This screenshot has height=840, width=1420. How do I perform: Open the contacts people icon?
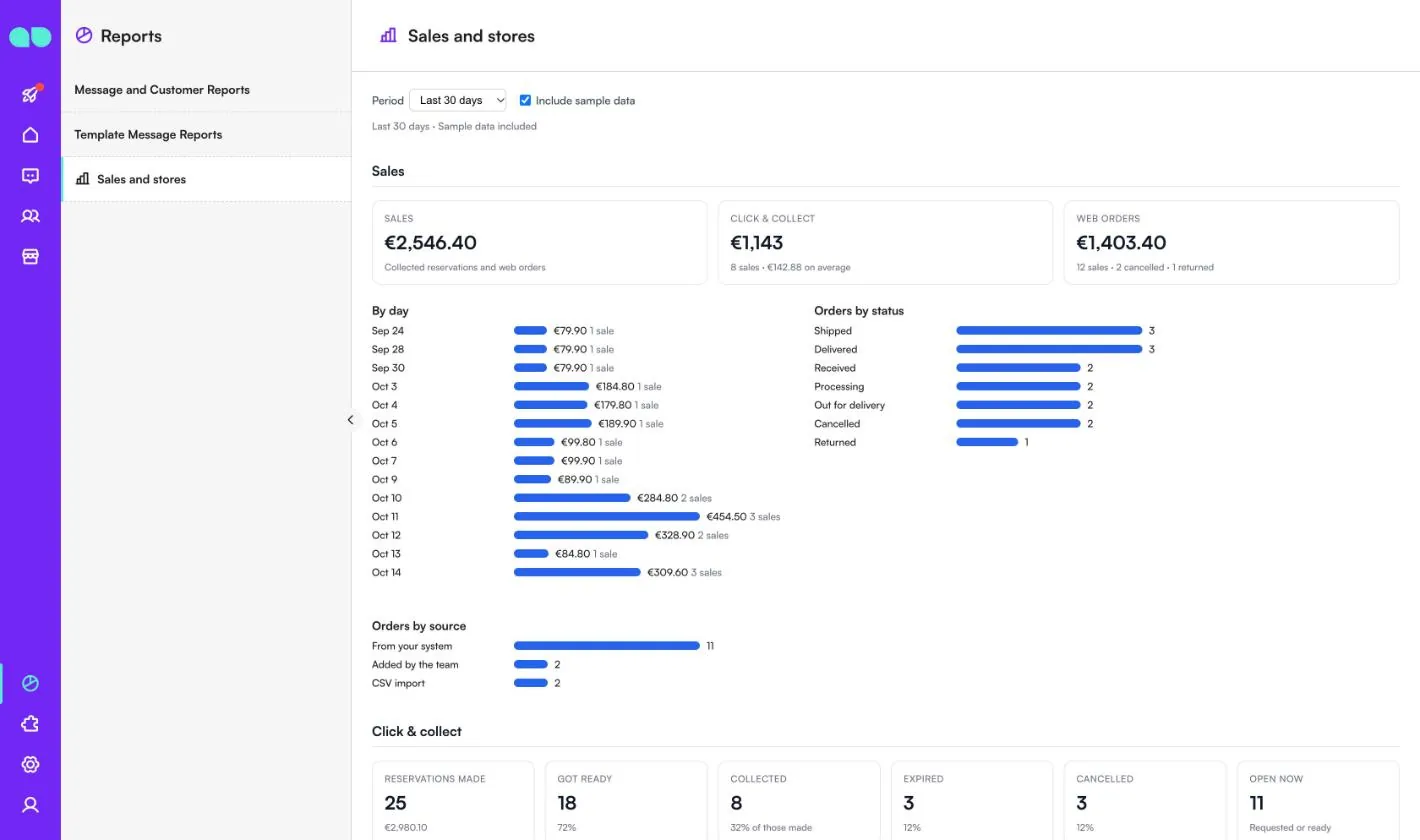point(30,216)
